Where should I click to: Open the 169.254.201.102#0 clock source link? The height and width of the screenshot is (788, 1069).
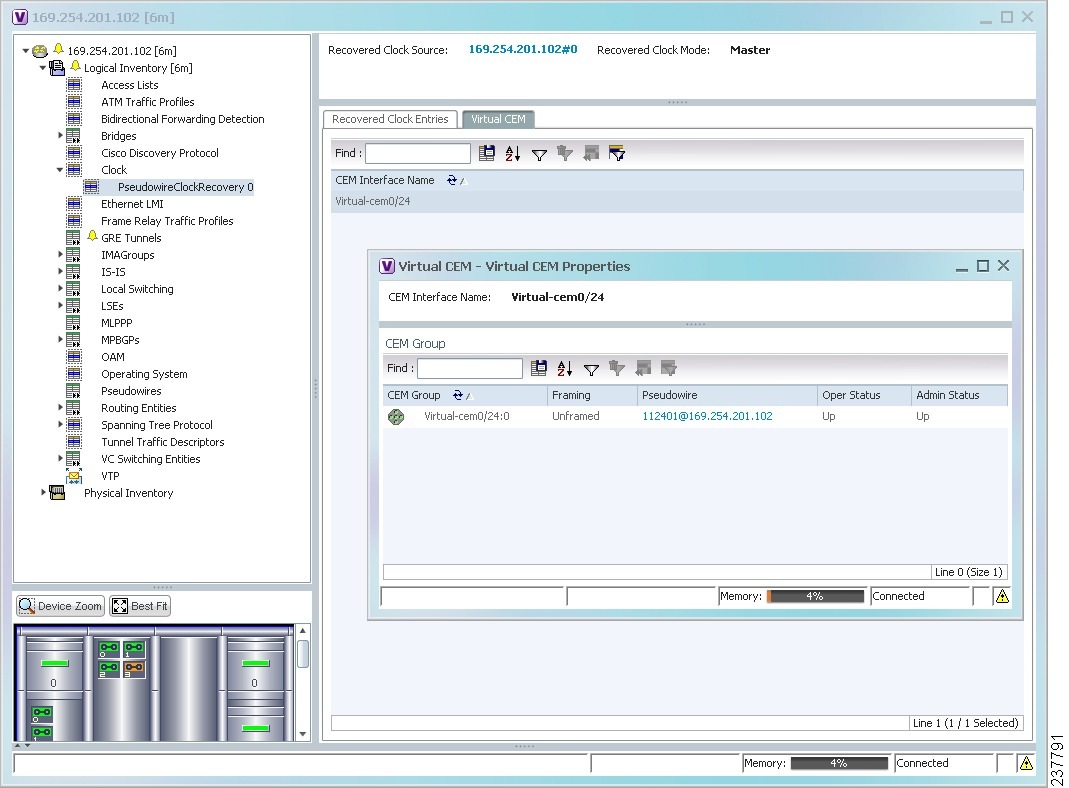point(523,49)
